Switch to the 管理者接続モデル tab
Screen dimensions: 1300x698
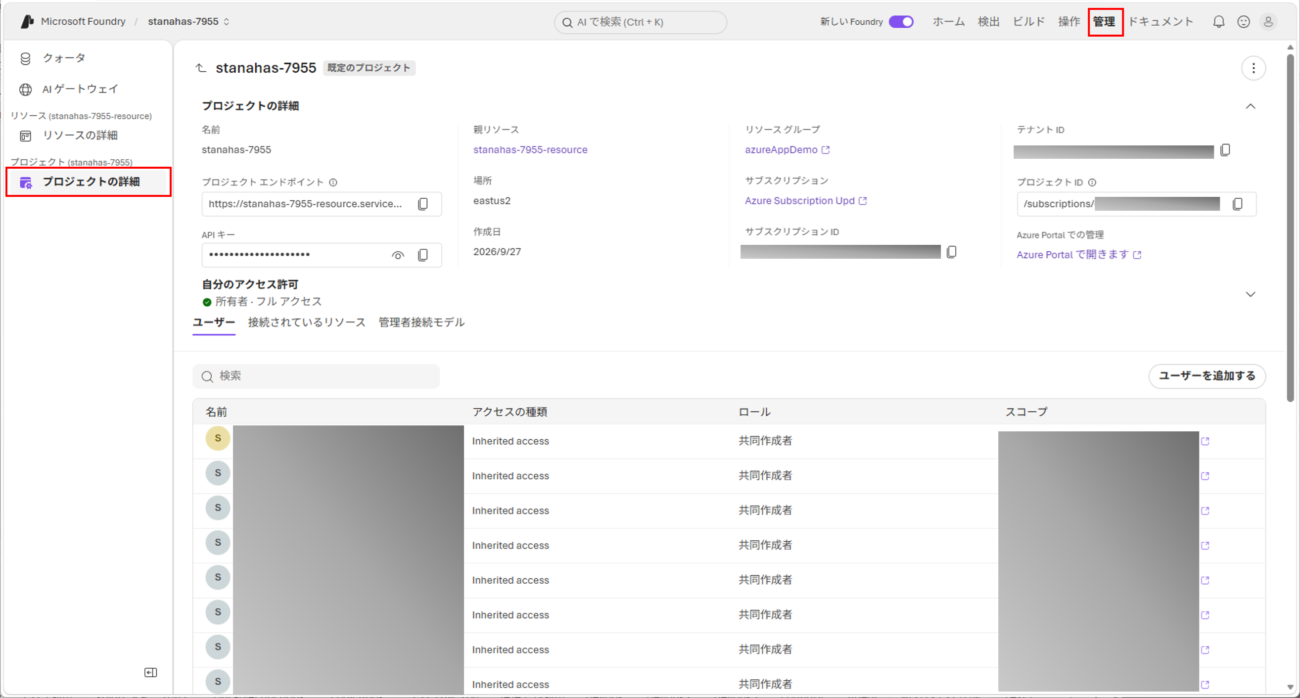[422, 322]
